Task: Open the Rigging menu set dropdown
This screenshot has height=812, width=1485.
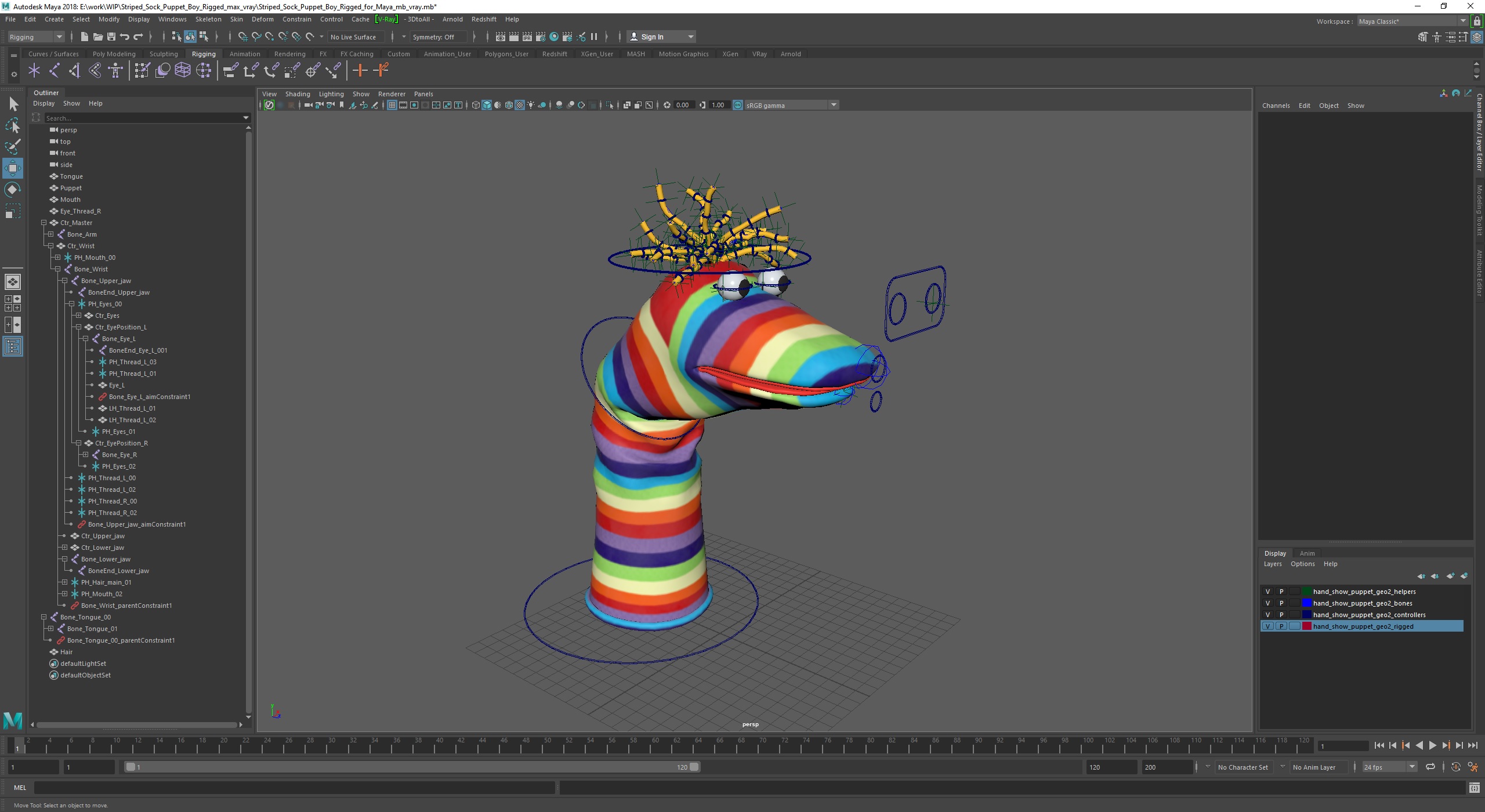Action: (x=36, y=37)
